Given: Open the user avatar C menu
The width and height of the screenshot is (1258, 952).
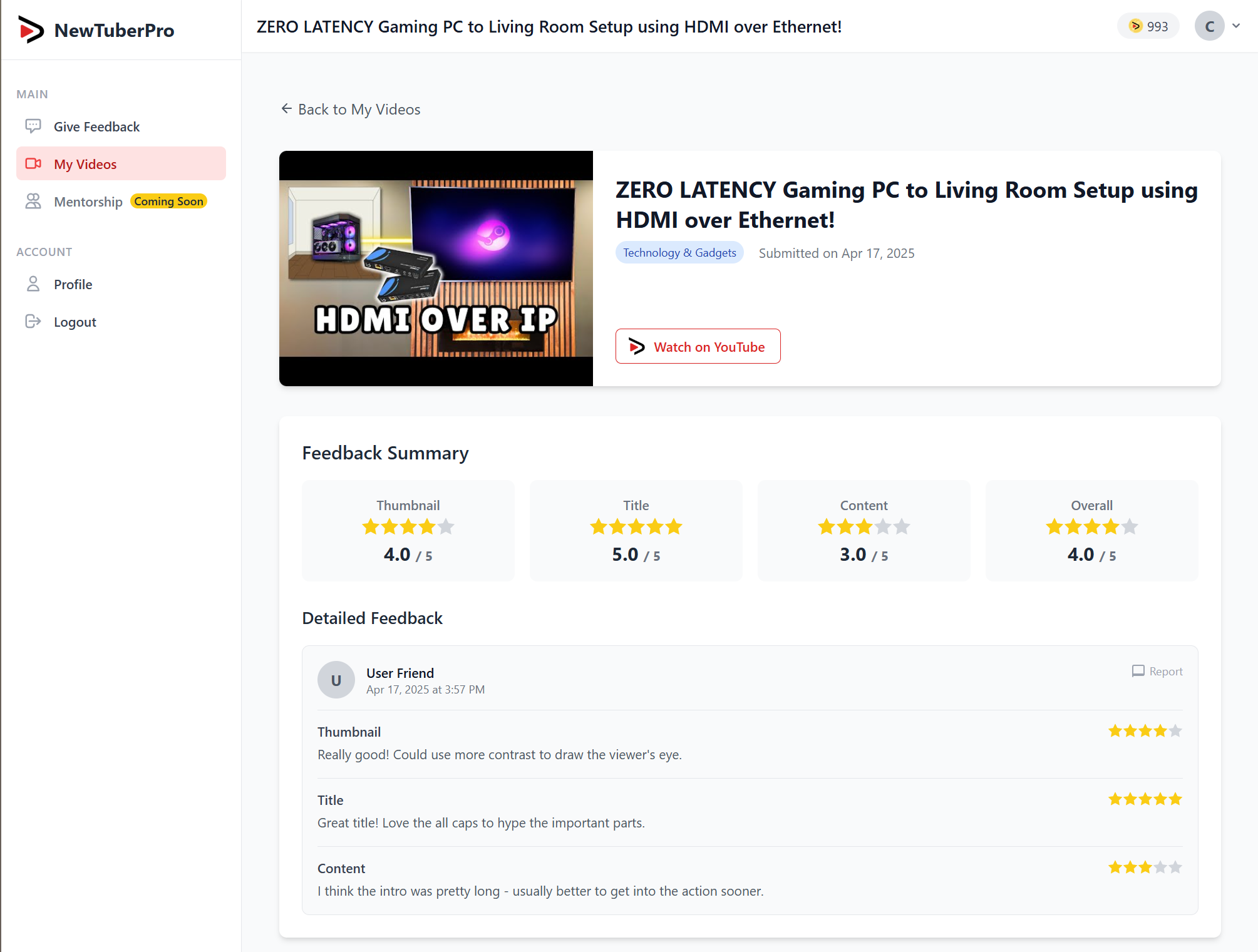Looking at the screenshot, I should (x=1209, y=26).
